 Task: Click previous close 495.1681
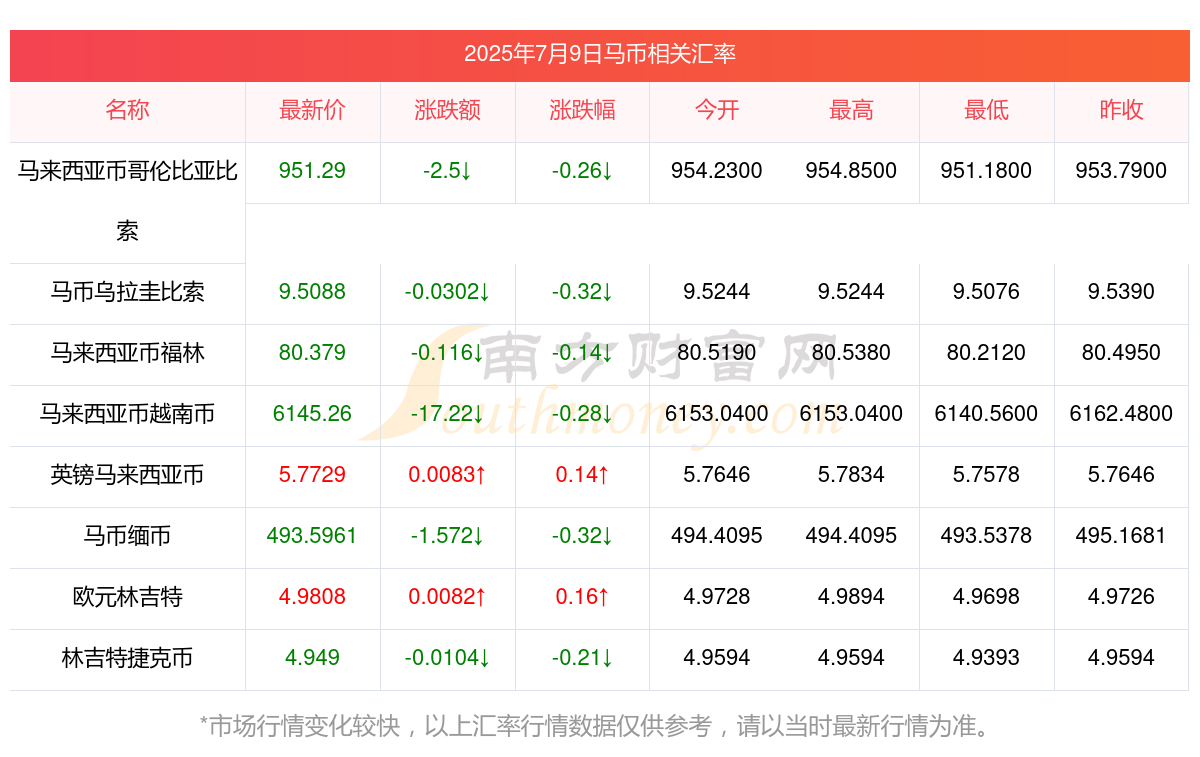[x=1121, y=536]
